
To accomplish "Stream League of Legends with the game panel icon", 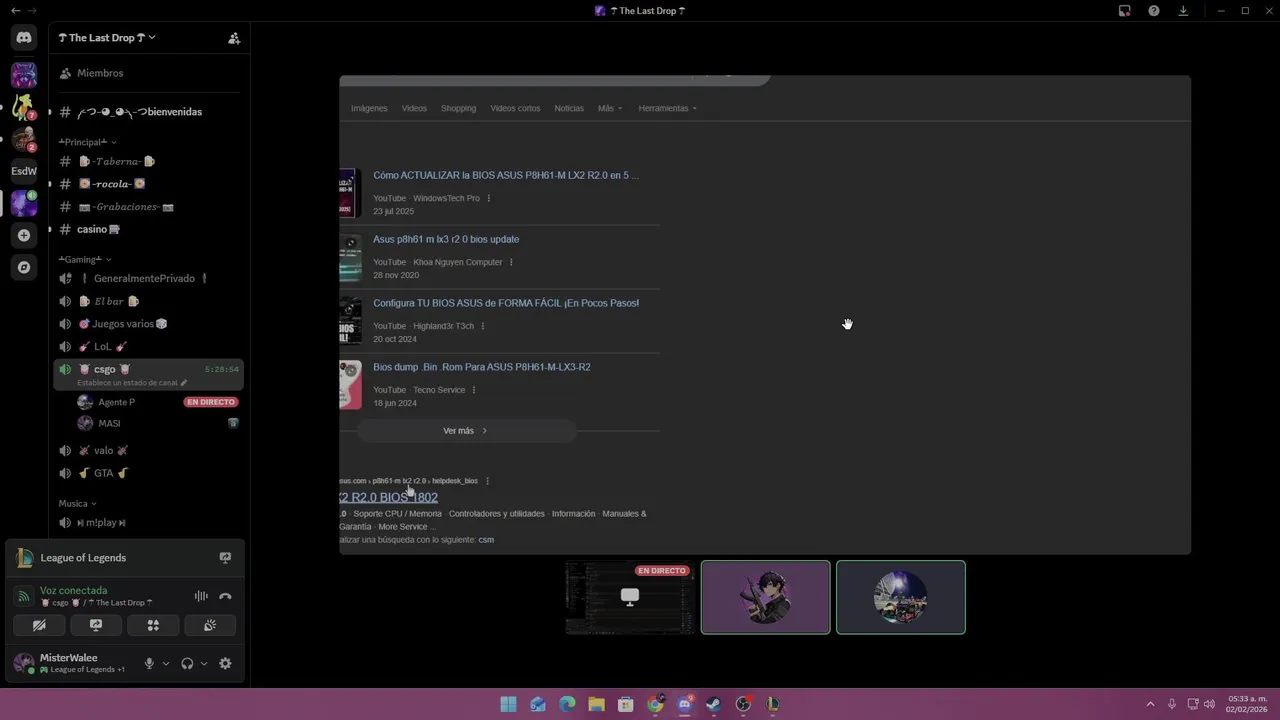I will 225,558.
